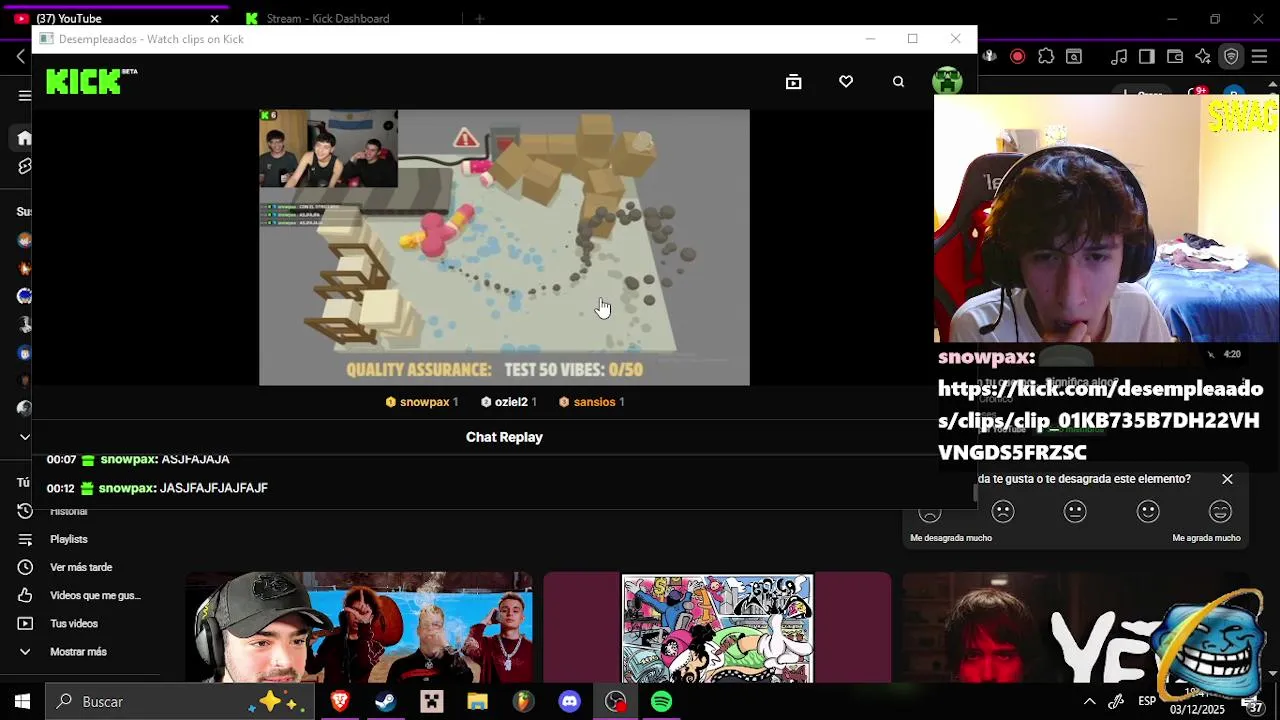Select very dissatisfied face in survey
This screenshot has height=720, width=1280.
click(930, 512)
